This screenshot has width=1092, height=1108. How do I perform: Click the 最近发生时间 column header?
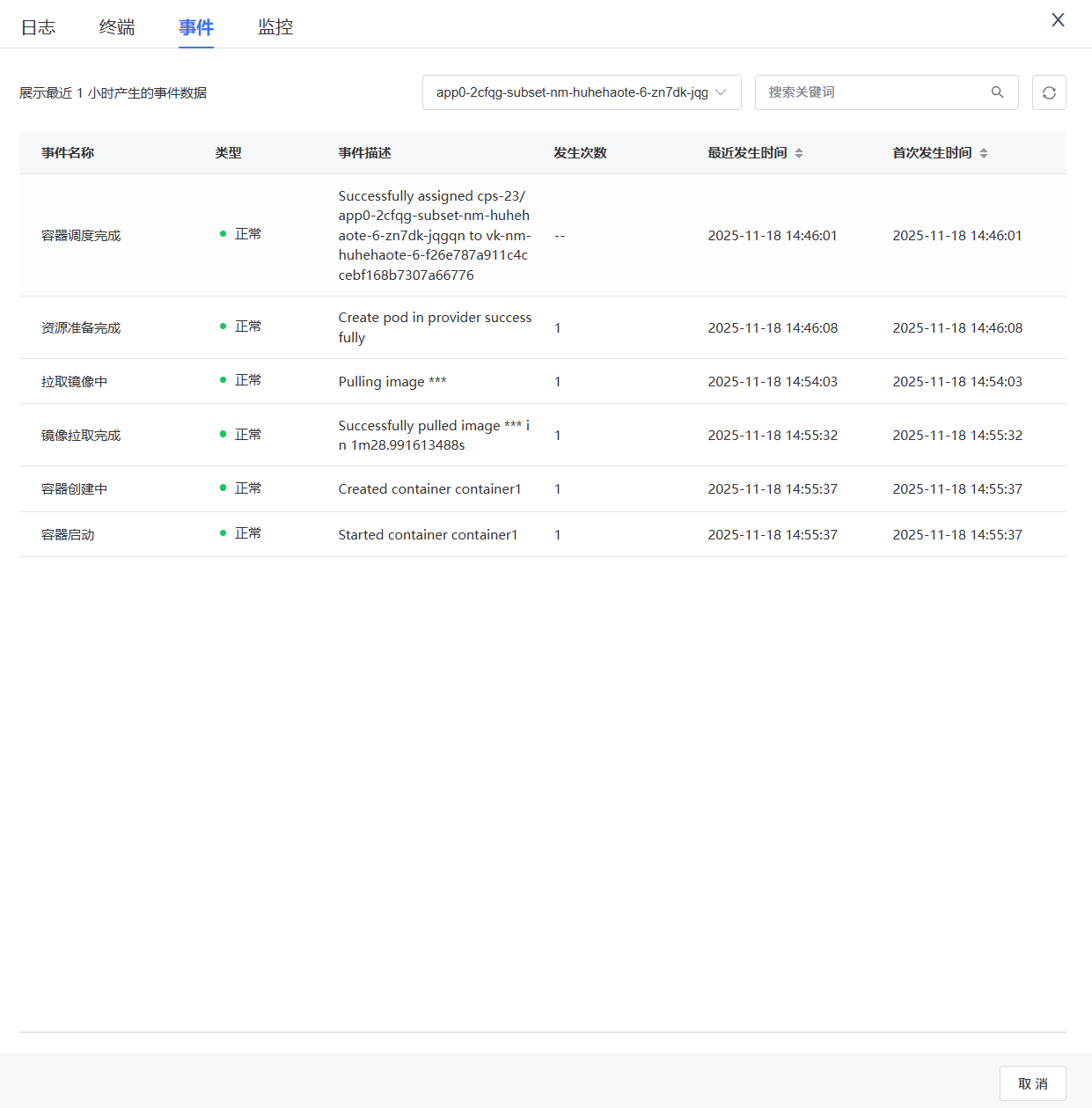pos(747,153)
